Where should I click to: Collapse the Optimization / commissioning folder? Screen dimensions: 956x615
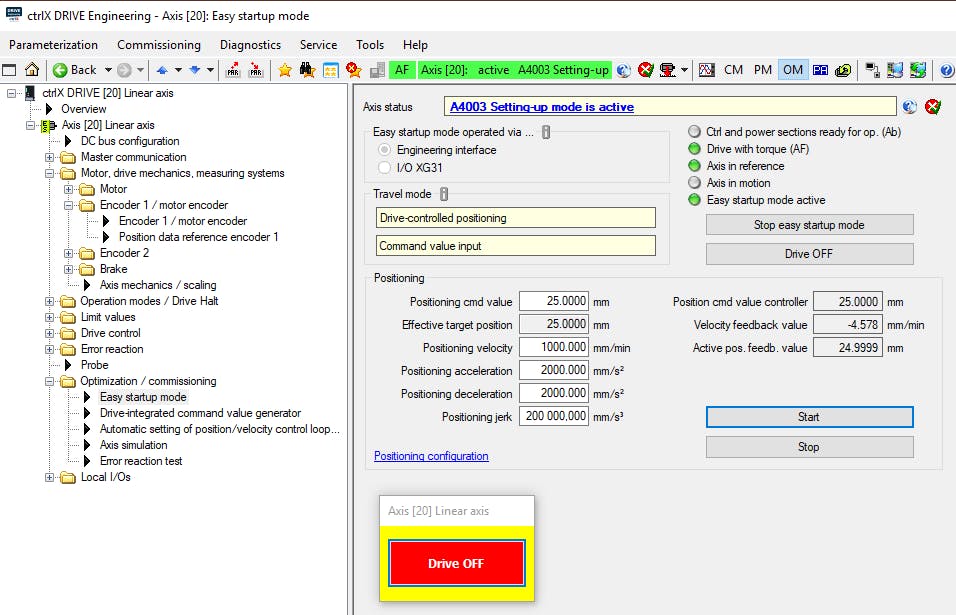(x=49, y=381)
